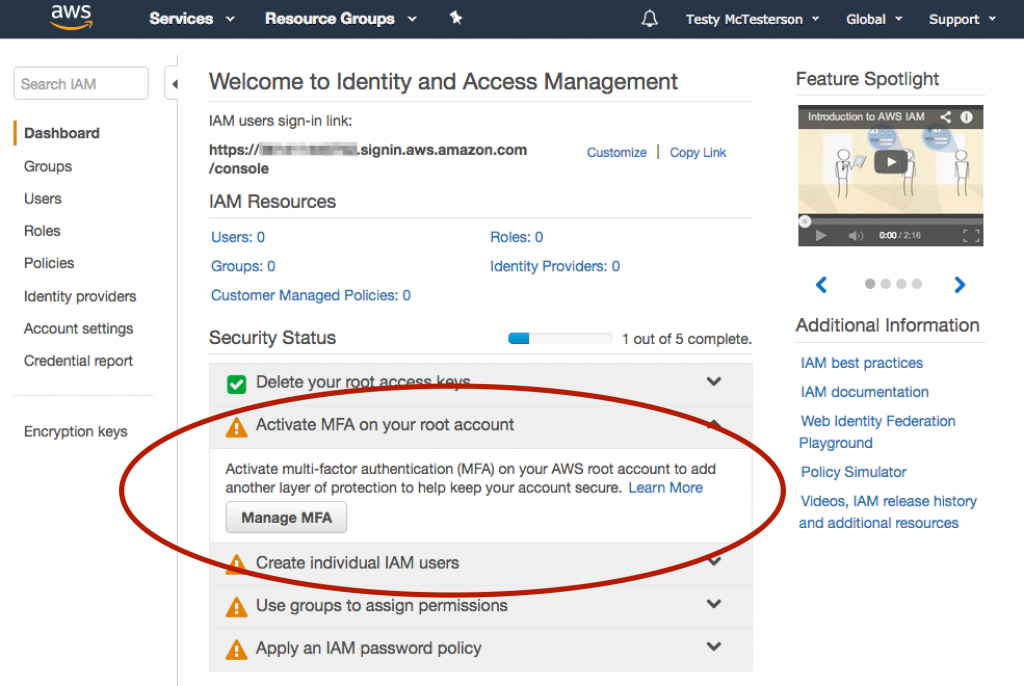Click the share icon on the video

pyautogui.click(x=946, y=117)
